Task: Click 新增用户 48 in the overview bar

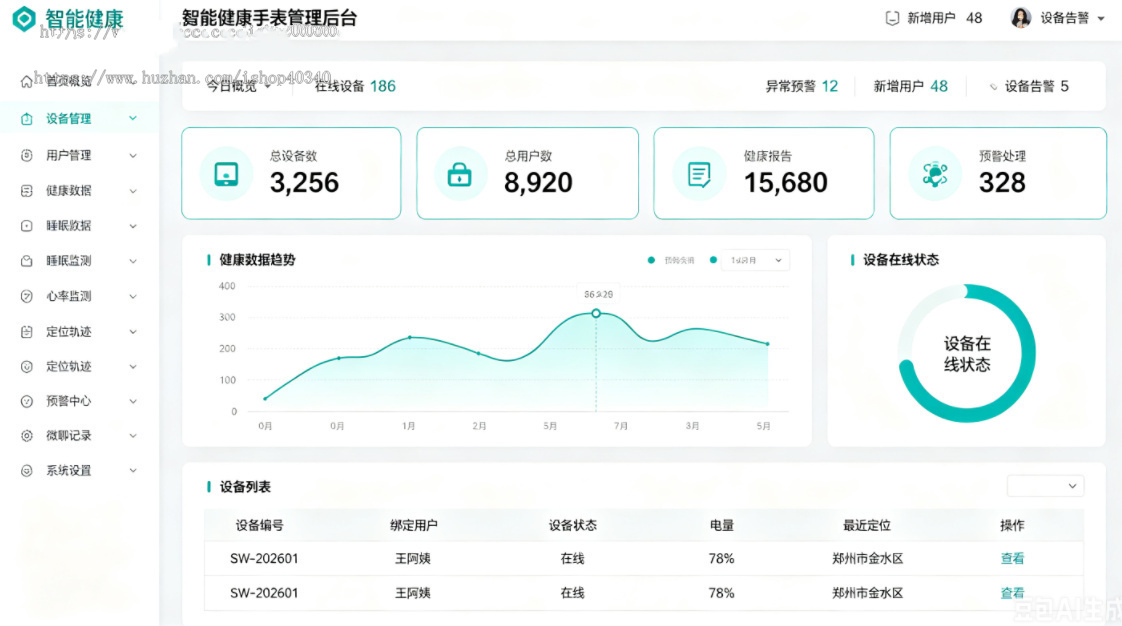Action: pos(910,86)
